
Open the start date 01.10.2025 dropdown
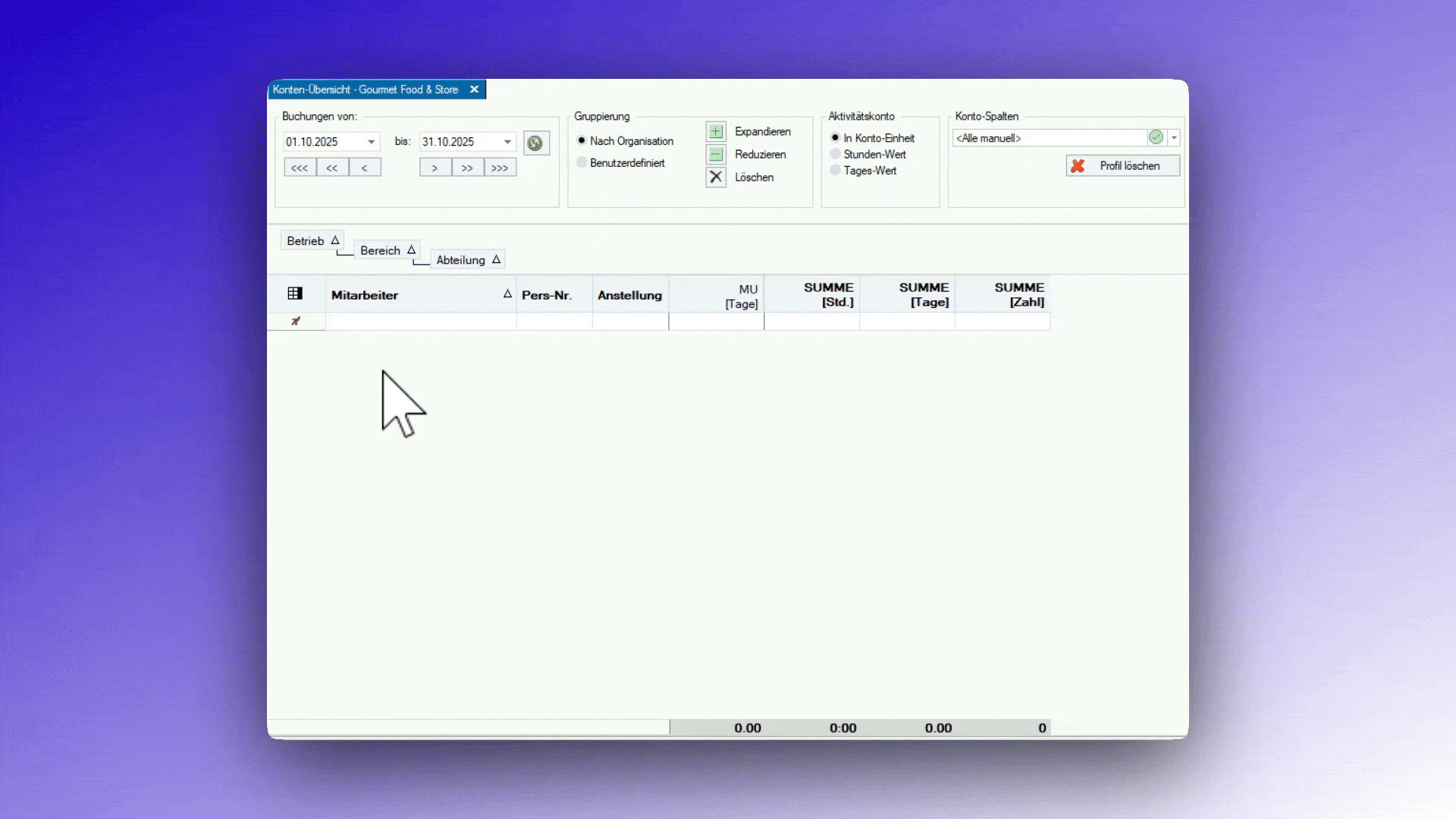[x=371, y=142]
